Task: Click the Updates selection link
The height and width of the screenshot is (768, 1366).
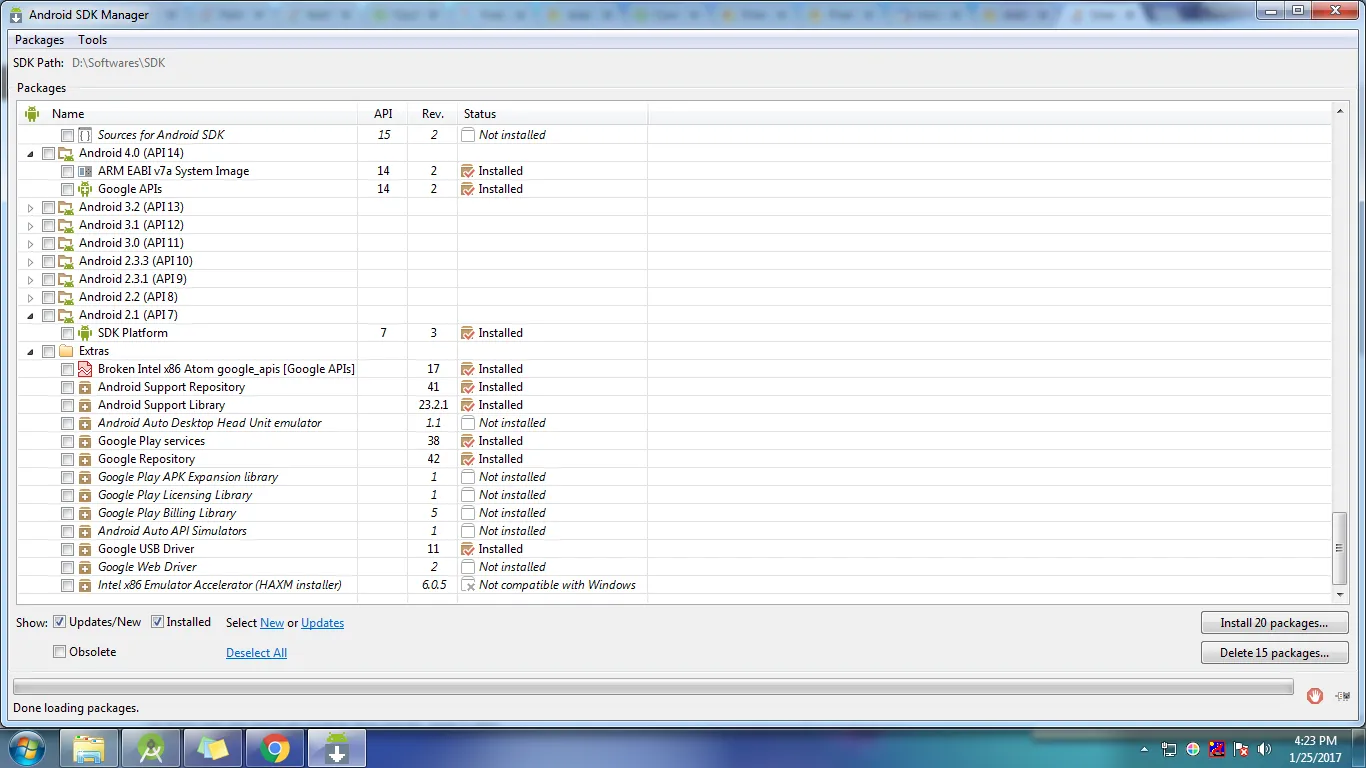Action: 322,623
